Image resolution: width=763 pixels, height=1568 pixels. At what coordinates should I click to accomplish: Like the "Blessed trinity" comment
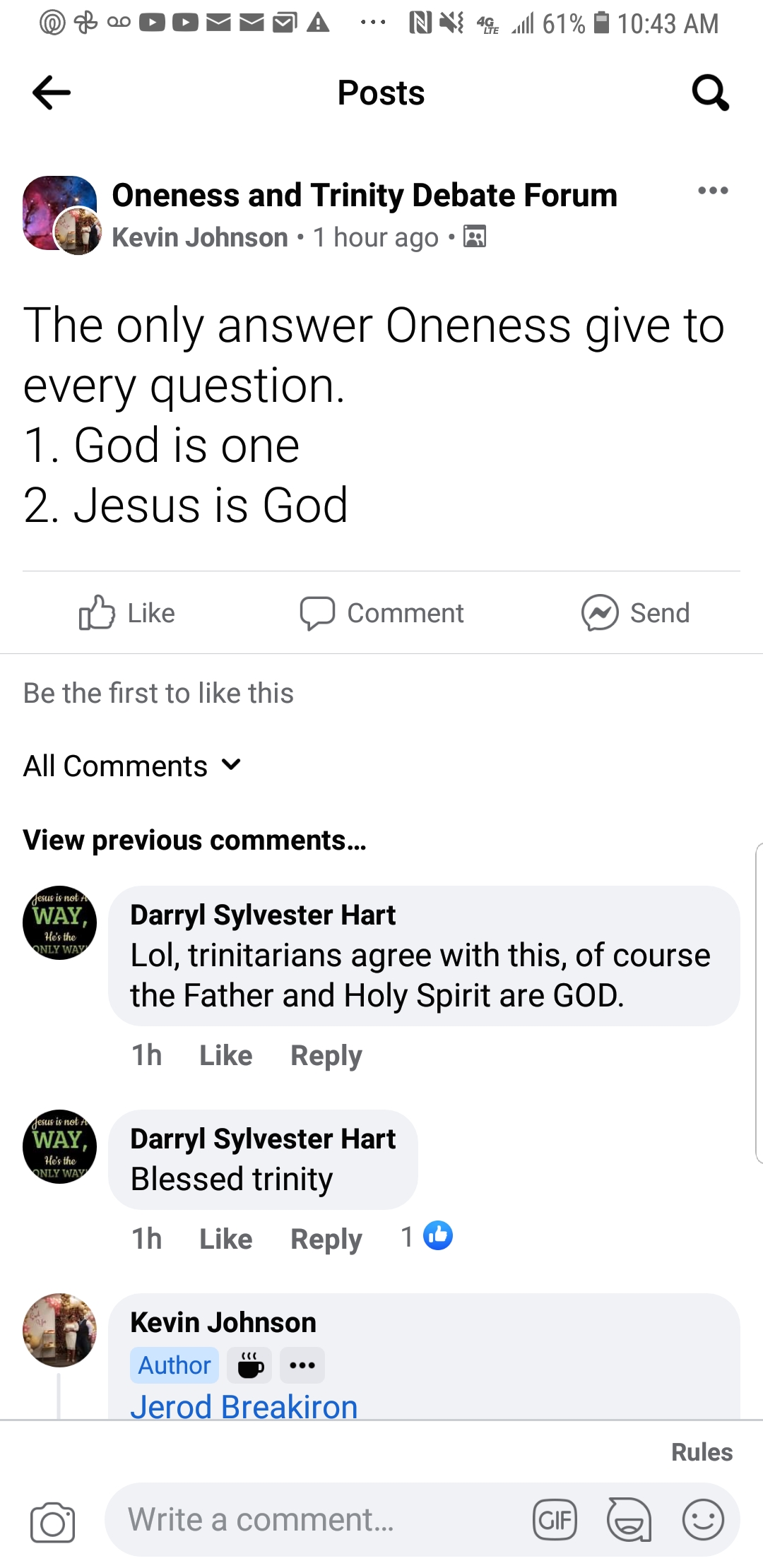point(225,1239)
